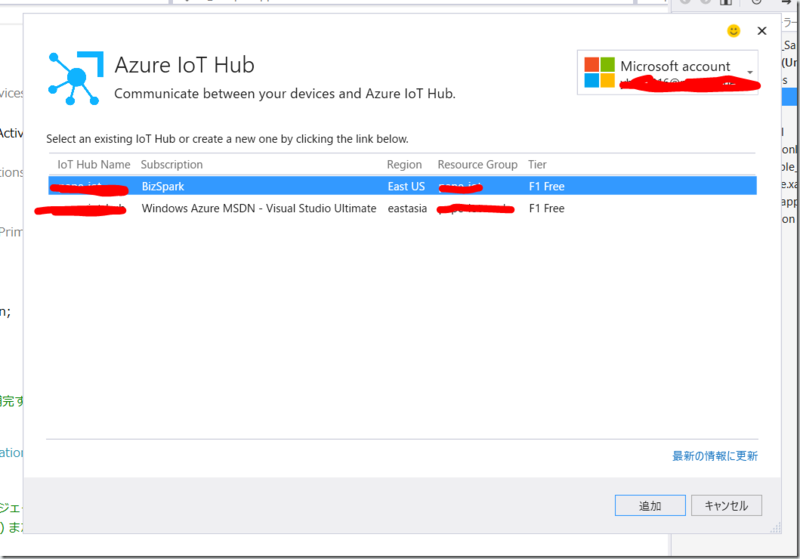
Task: Click the smiley feedback icon
Action: coord(733,31)
